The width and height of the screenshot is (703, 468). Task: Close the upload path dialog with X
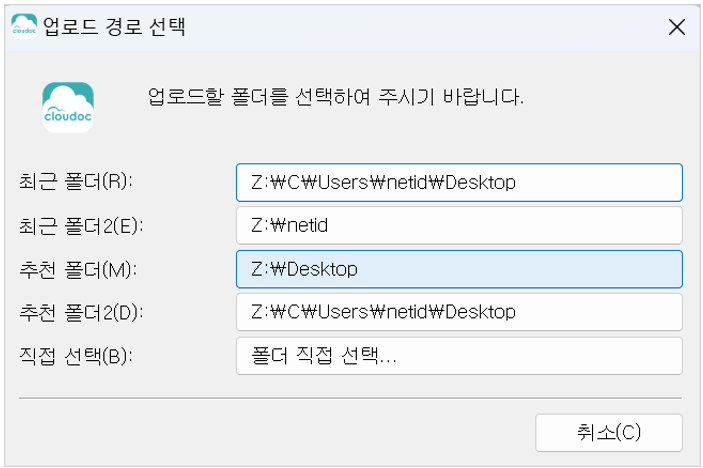point(677,27)
